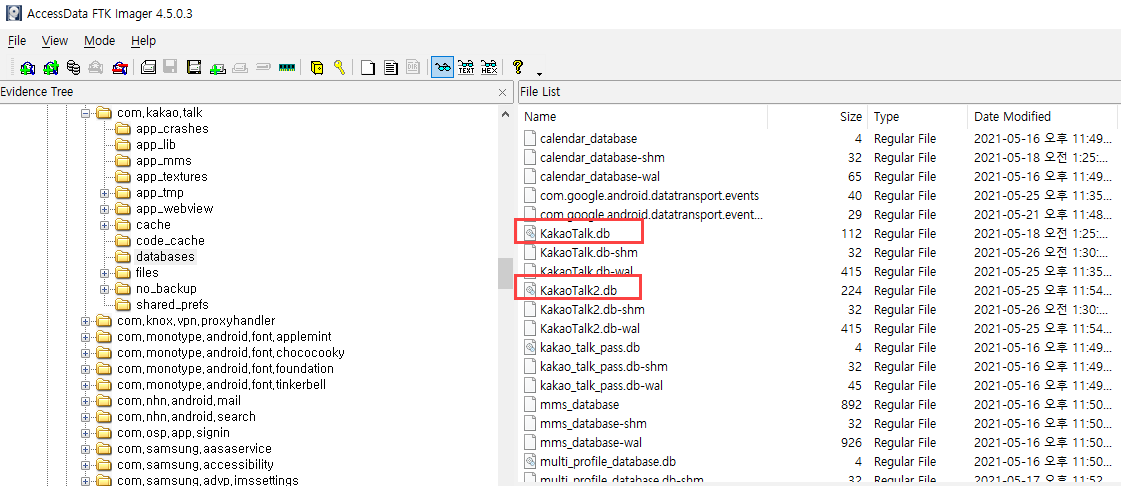Expand the no_backup folder node
Image resolution: width=1121 pixels, height=486 pixels.
click(104, 289)
